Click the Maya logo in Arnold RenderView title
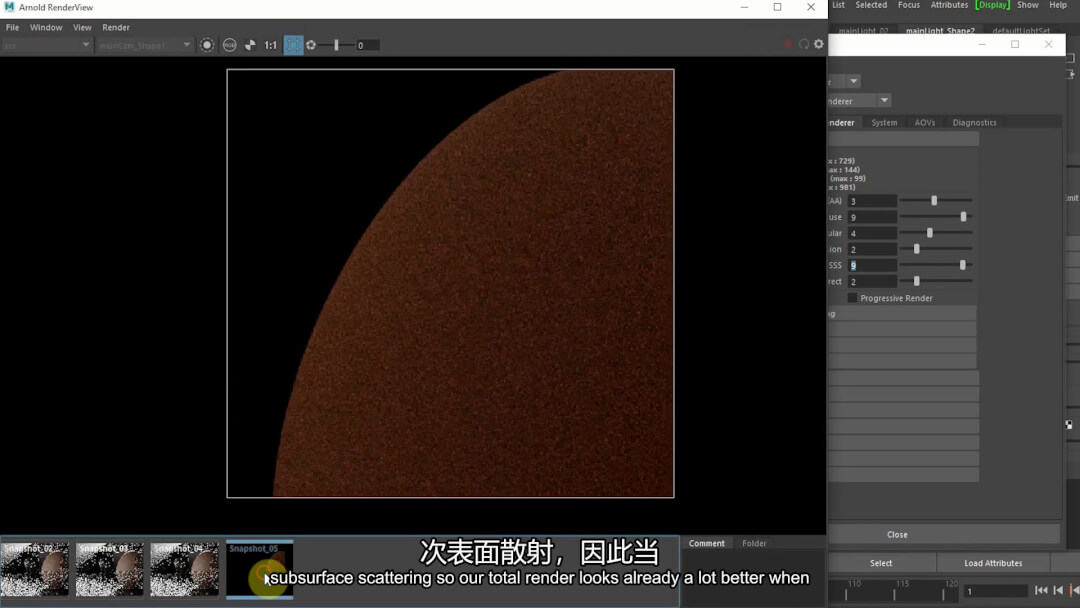Viewport: 1080px width, 608px height. [9, 7]
